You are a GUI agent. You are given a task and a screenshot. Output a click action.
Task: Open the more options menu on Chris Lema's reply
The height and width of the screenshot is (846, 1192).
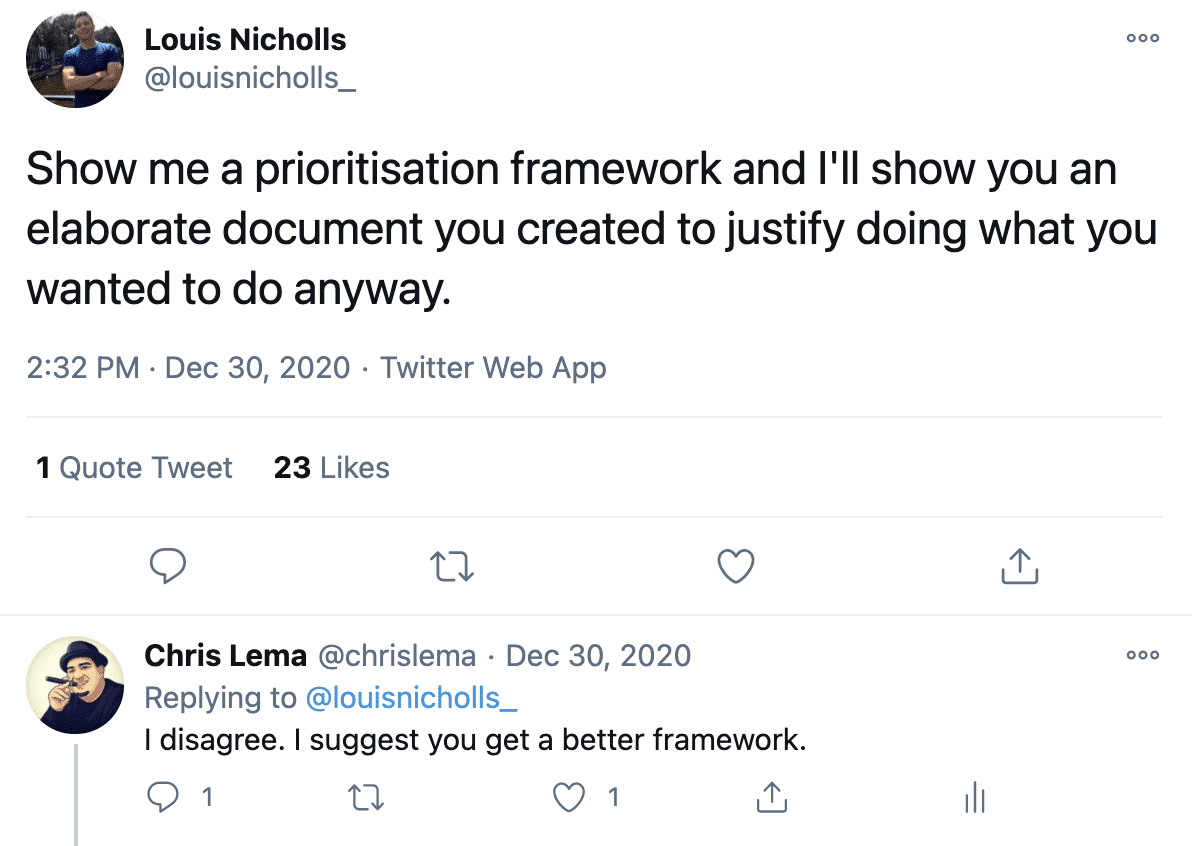click(x=1141, y=655)
